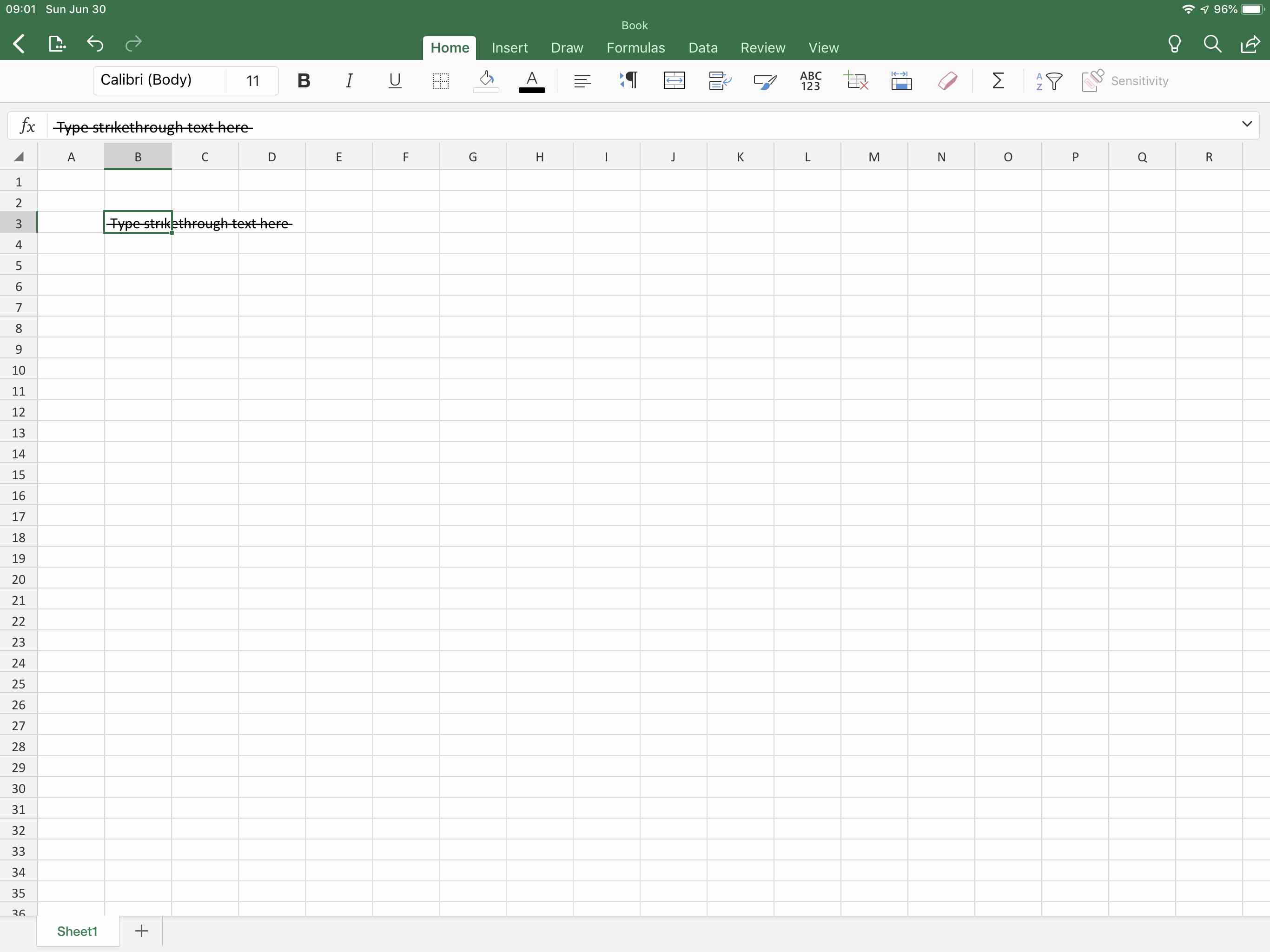Click the Sensitivity button
Screen dimensions: 1270x952
point(1125,81)
